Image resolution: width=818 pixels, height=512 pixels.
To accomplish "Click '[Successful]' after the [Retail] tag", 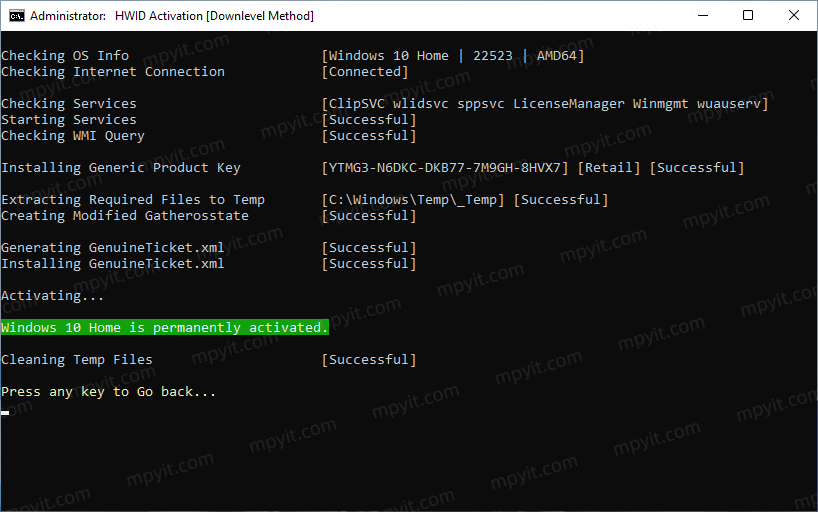I will pyautogui.click(x=697, y=168).
